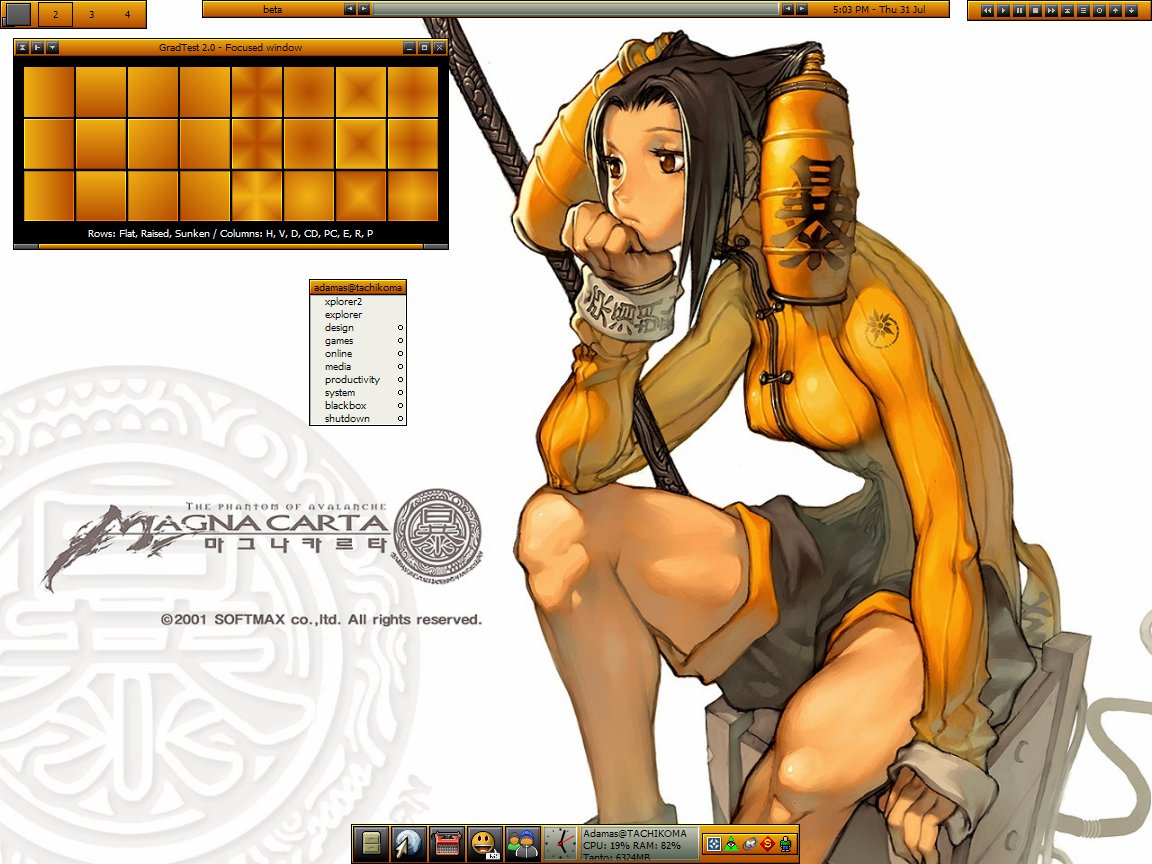Image resolution: width=1152 pixels, height=864 pixels.
Task: Open the playlist using three-lines icon
Action: click(1083, 10)
